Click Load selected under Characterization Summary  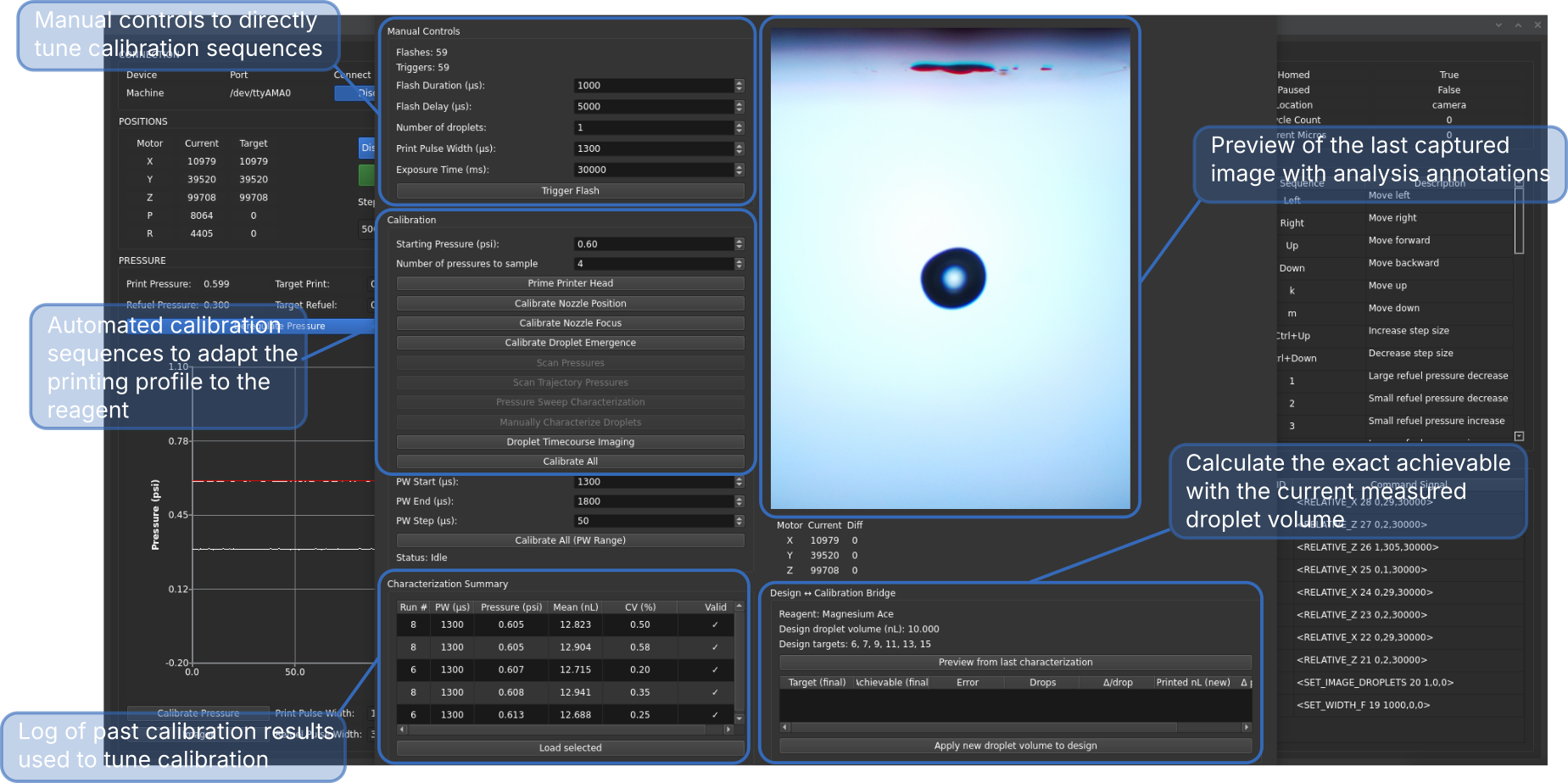[569, 747]
